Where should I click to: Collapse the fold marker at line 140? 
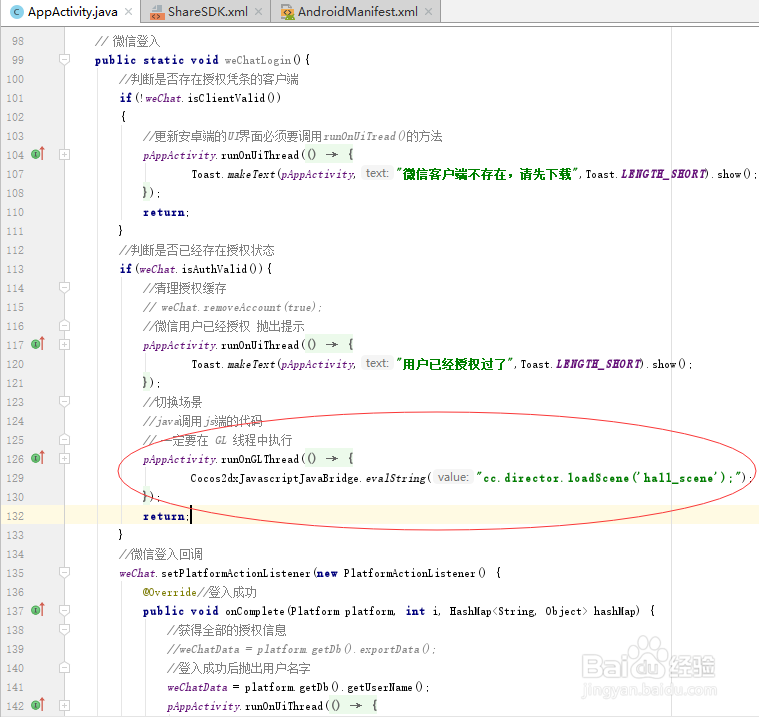click(x=64, y=668)
